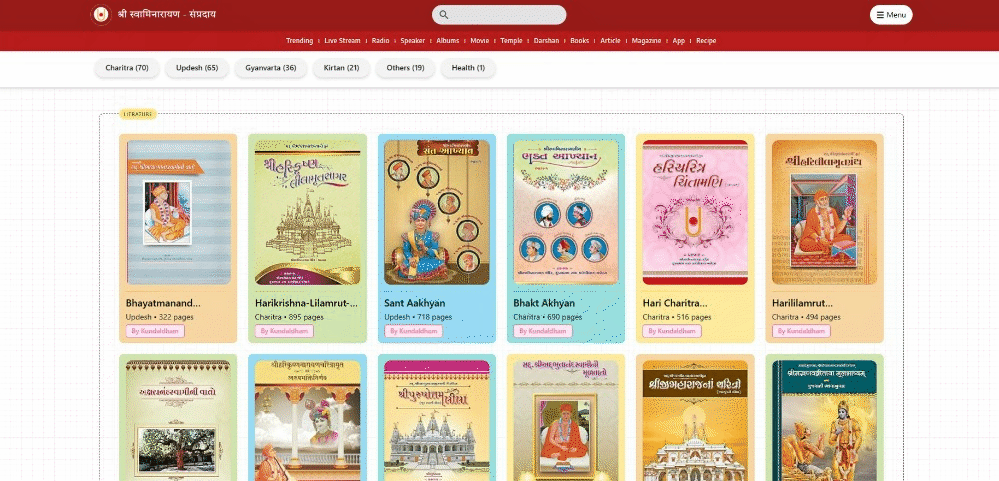This screenshot has width=999, height=481.
Task: Click the Bhayatmanand title text
Action: point(163,303)
